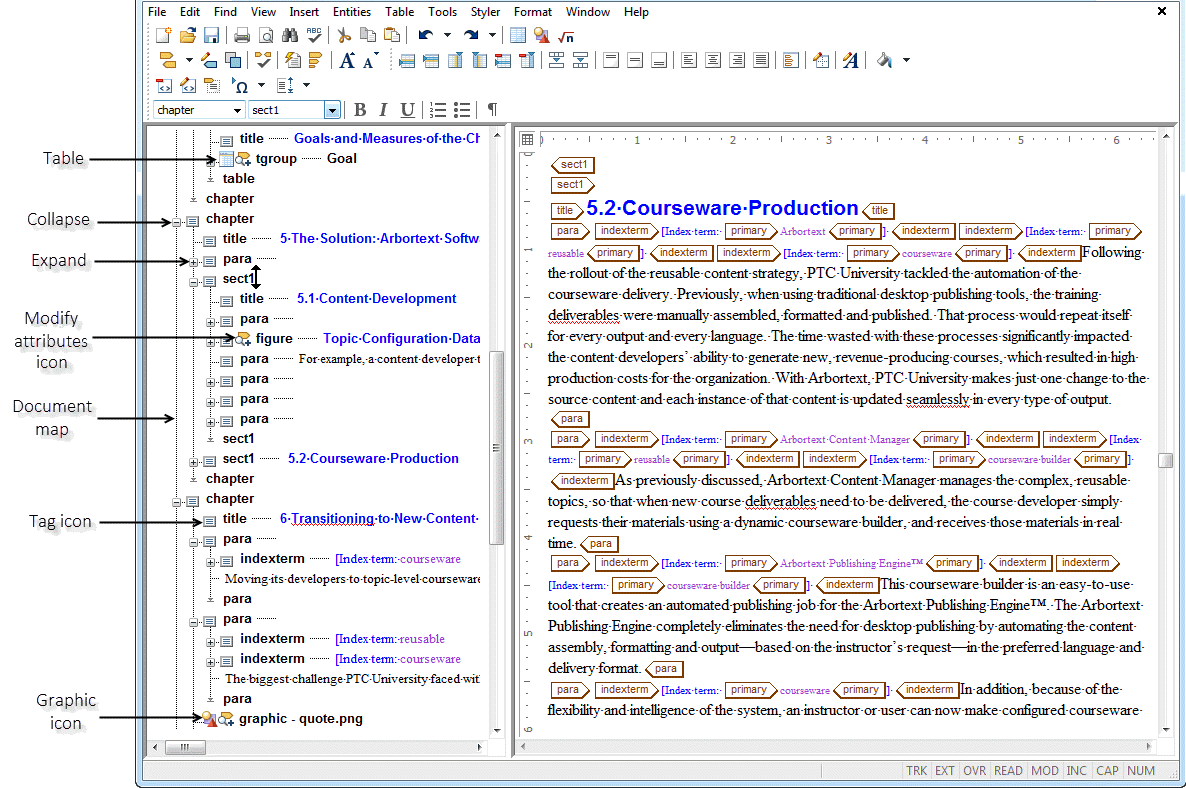Toggle Bold formatting
The width and height of the screenshot is (1186, 788).
[360, 110]
